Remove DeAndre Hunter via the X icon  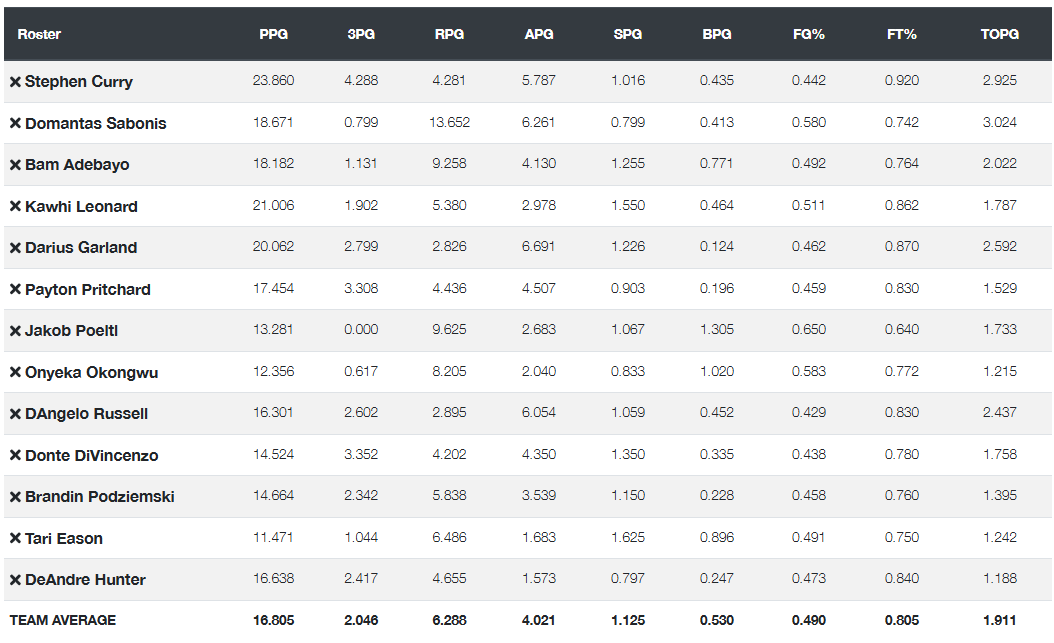(15, 580)
